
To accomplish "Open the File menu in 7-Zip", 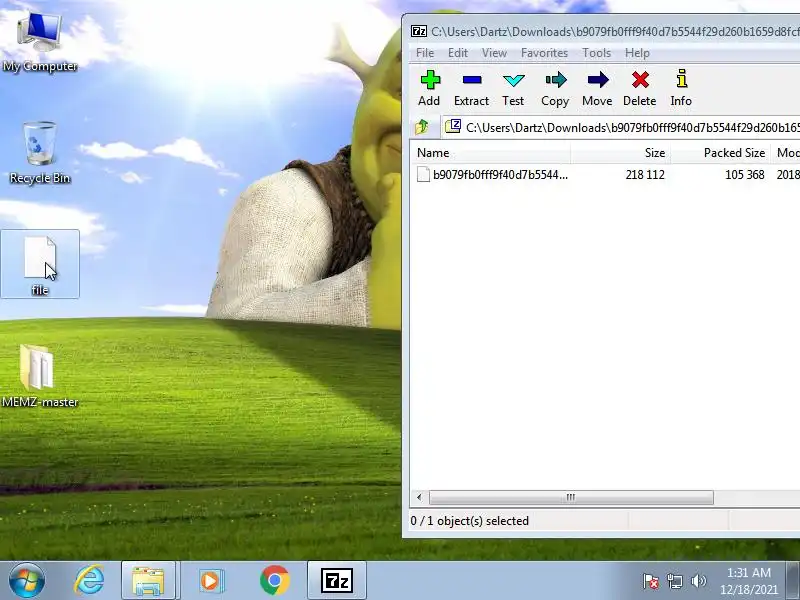I will click(425, 53).
